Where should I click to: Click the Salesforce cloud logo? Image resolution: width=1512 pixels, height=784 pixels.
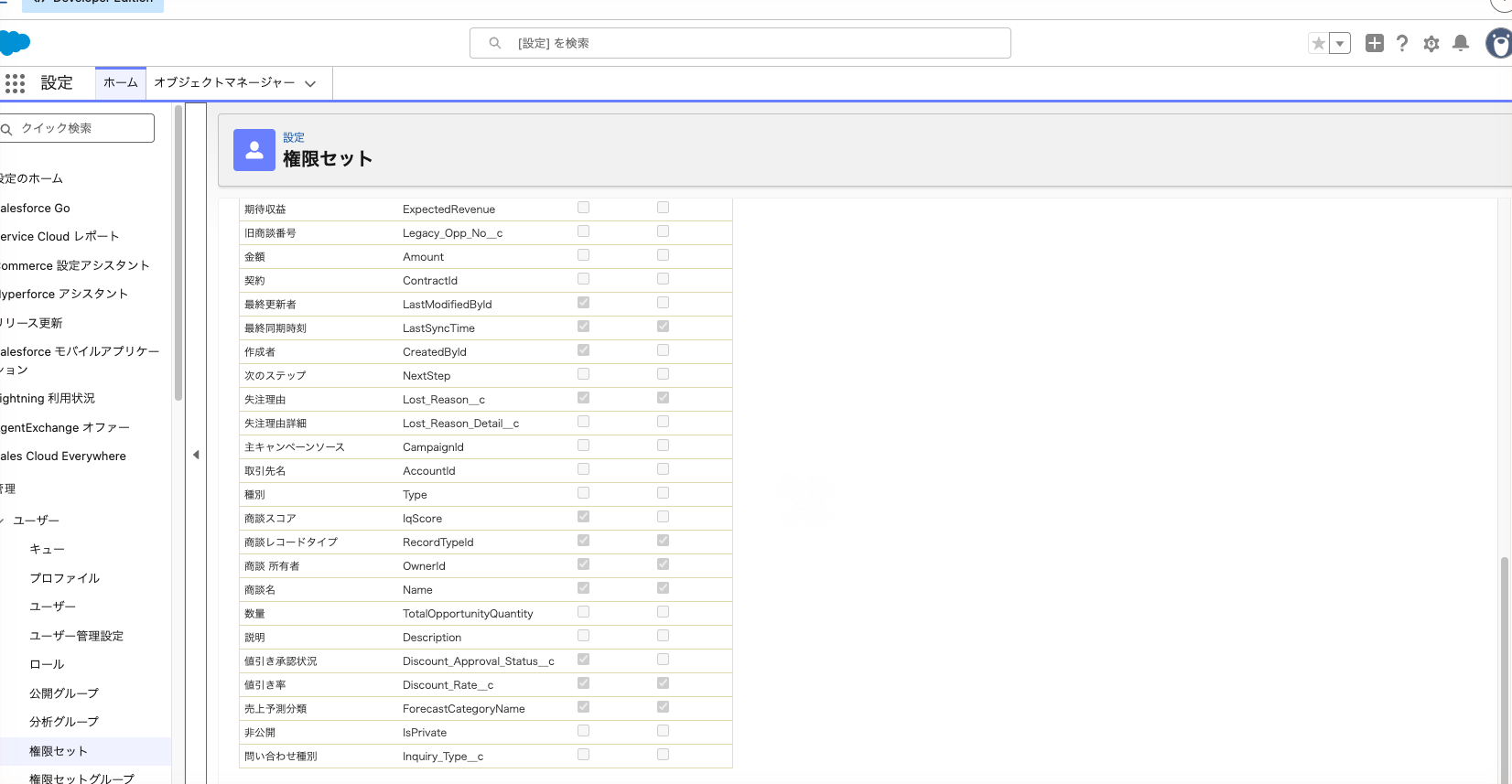(x=15, y=43)
